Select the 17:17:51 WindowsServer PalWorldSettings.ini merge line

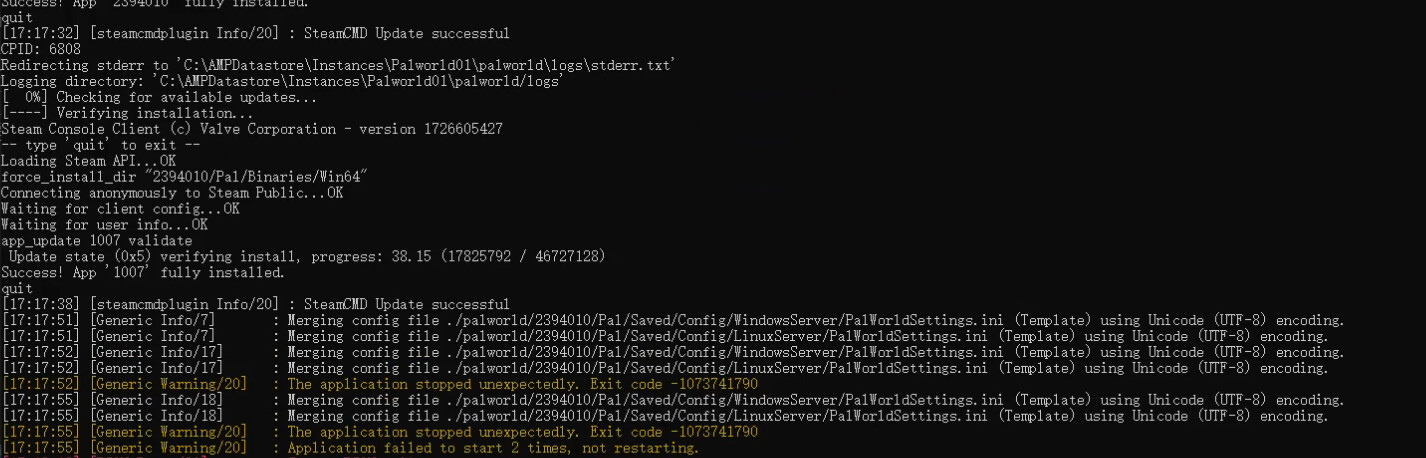tap(672, 320)
